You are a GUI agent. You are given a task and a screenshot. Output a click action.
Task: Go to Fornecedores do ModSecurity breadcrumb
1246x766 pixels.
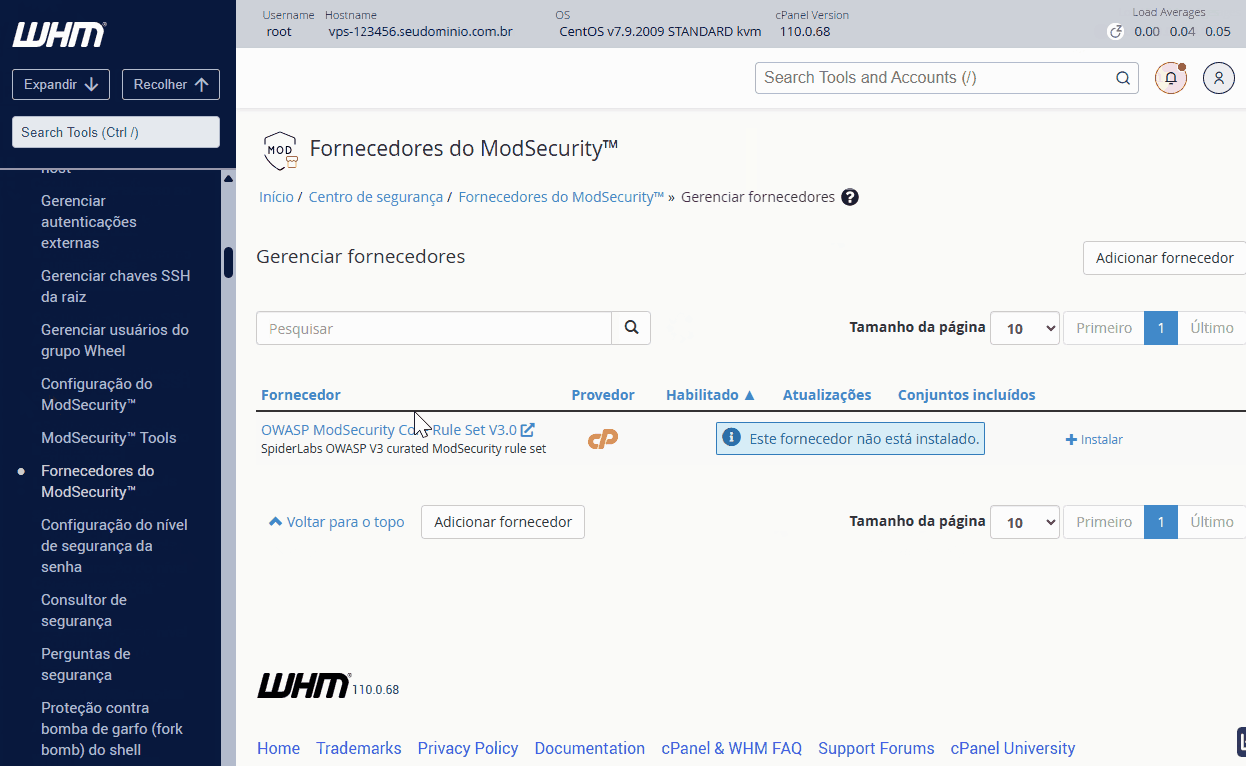point(561,197)
